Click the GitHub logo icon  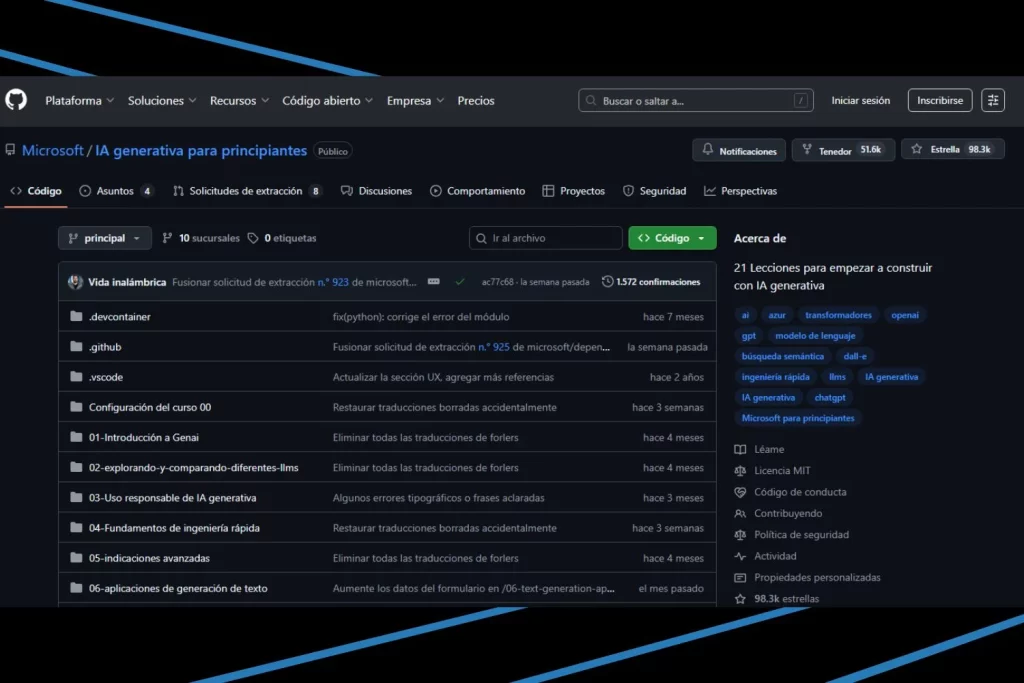[x=16, y=100]
